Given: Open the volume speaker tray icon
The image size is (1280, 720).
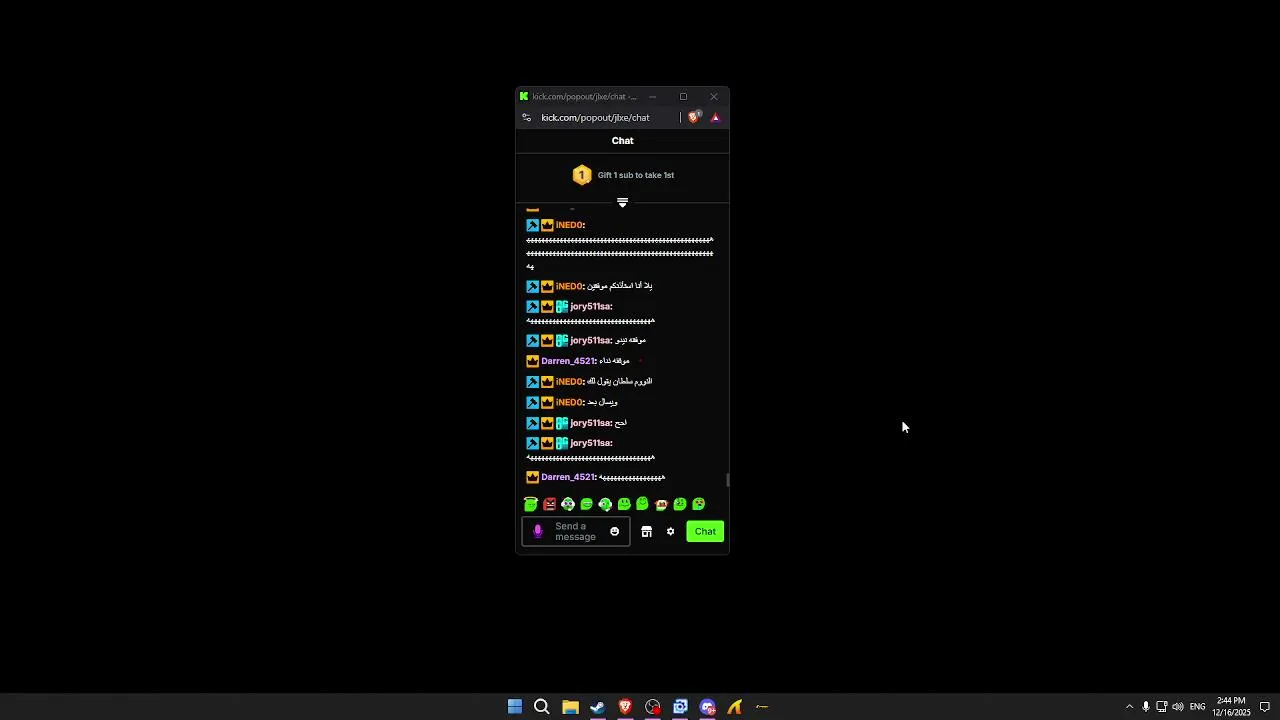Looking at the screenshot, I should pos(1177,707).
